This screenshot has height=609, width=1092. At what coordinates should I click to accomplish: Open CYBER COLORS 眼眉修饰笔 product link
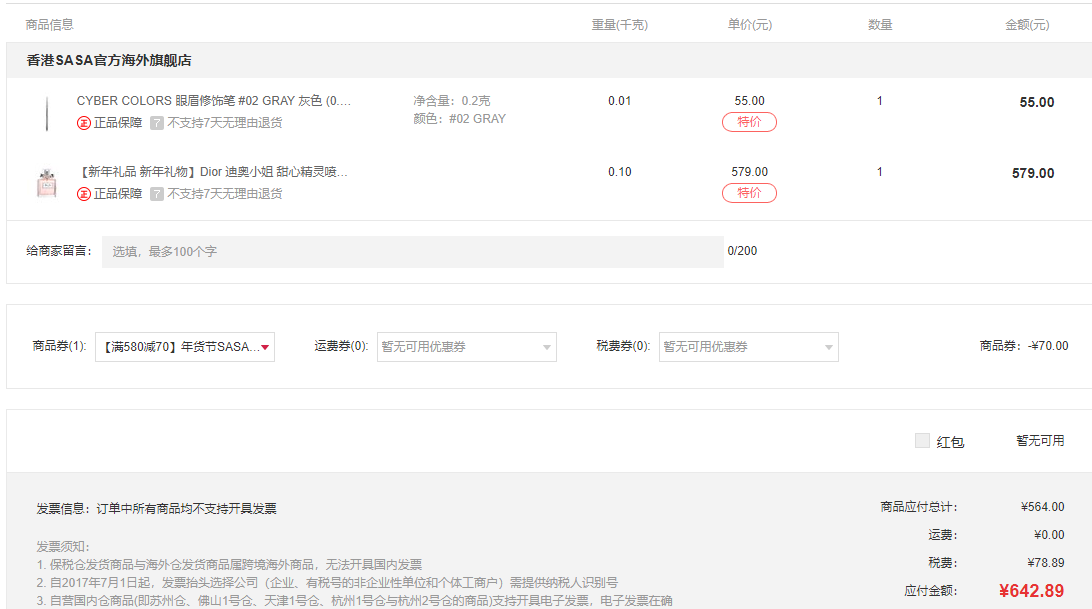(214, 101)
